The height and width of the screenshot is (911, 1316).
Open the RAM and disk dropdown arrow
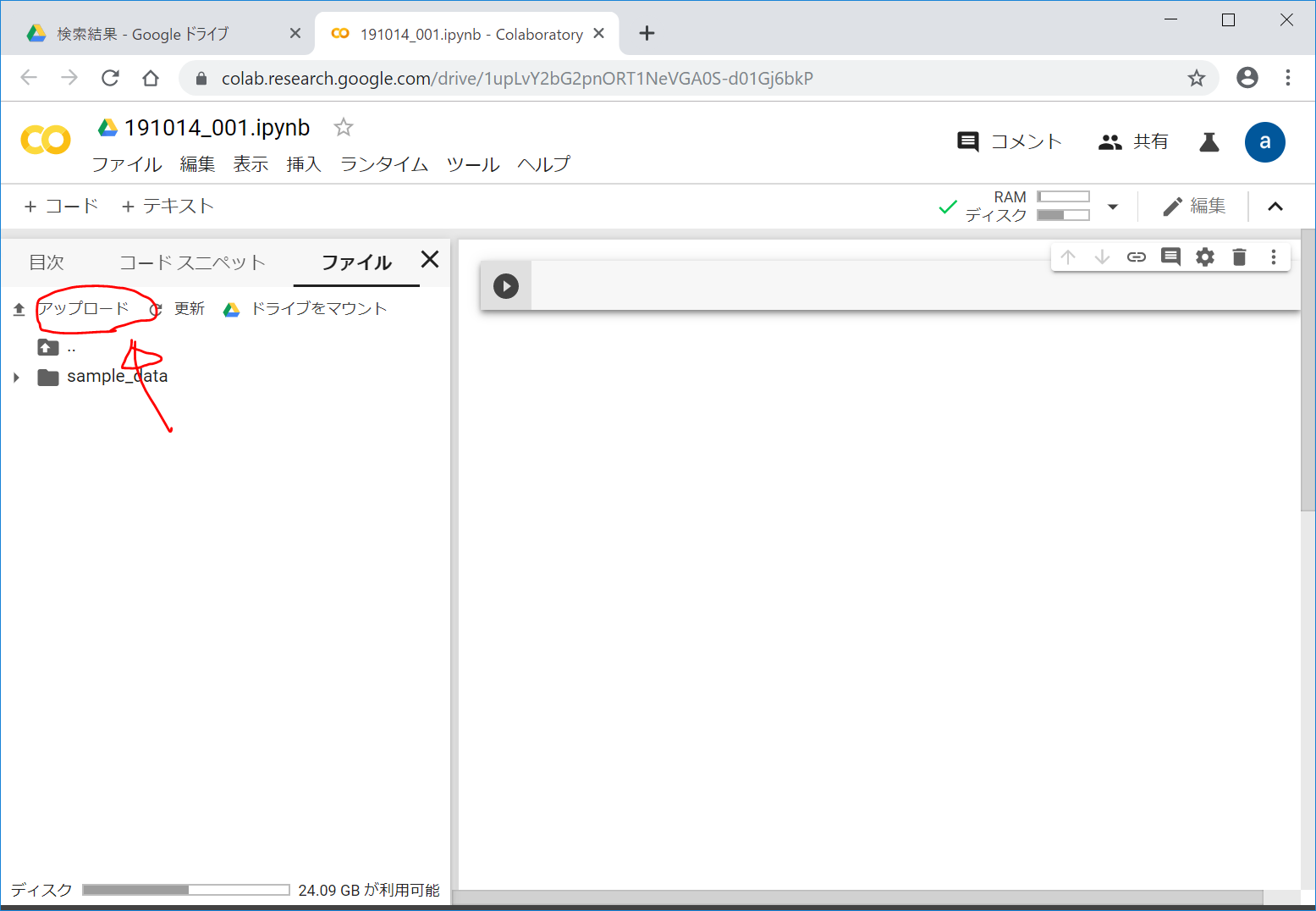tap(1113, 207)
